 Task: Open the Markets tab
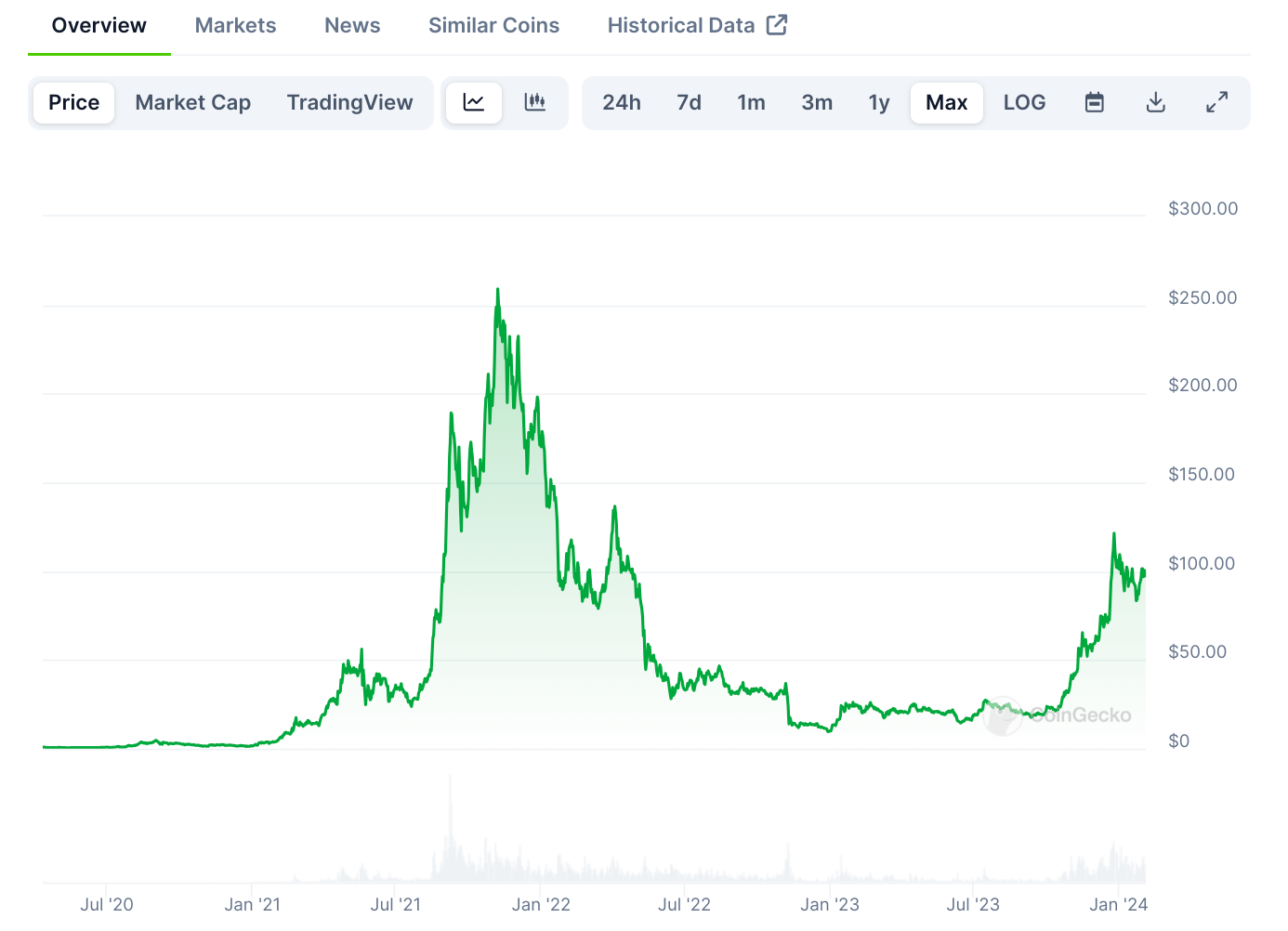click(x=235, y=25)
